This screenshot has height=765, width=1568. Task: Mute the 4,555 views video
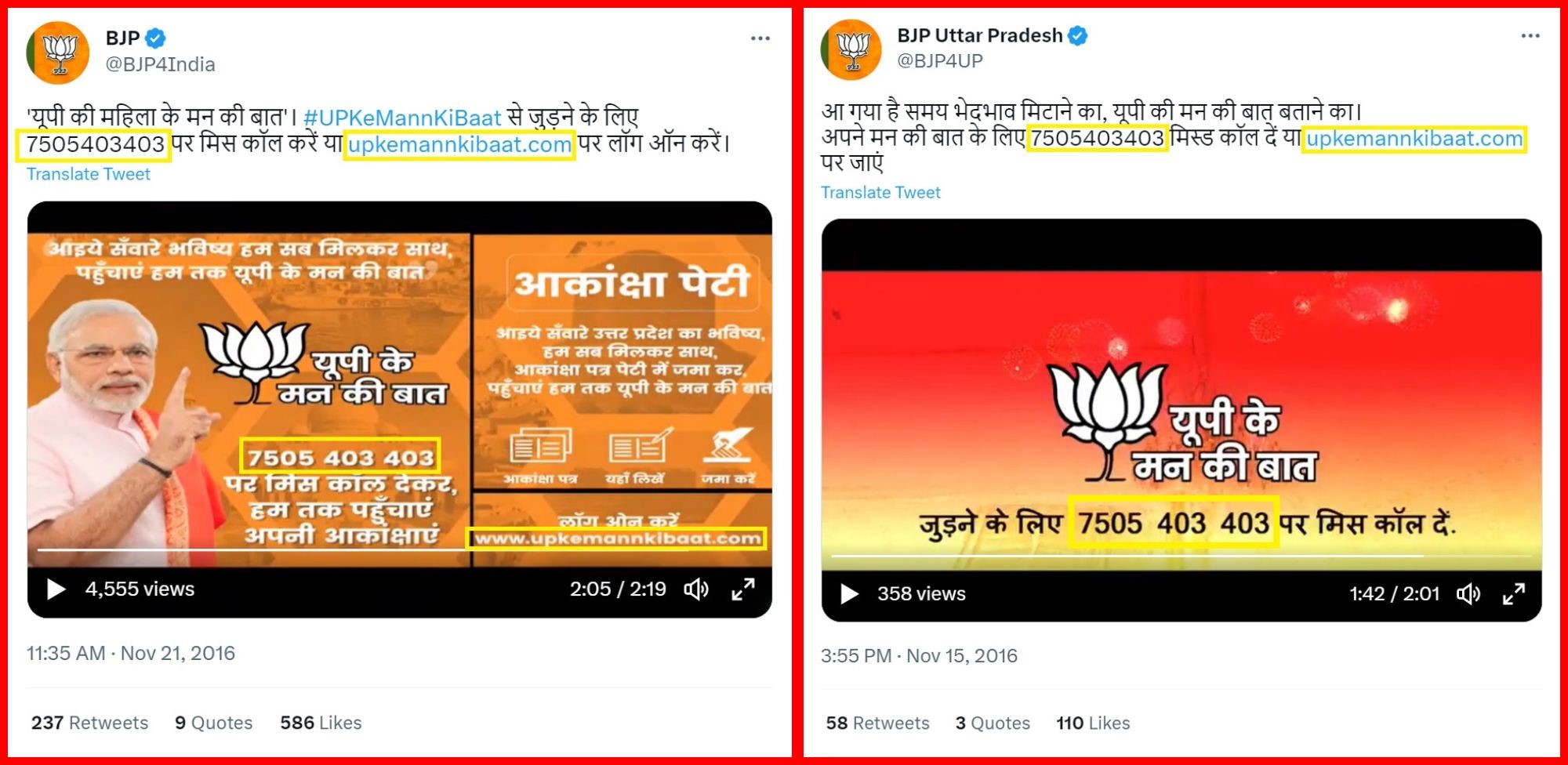point(696,589)
